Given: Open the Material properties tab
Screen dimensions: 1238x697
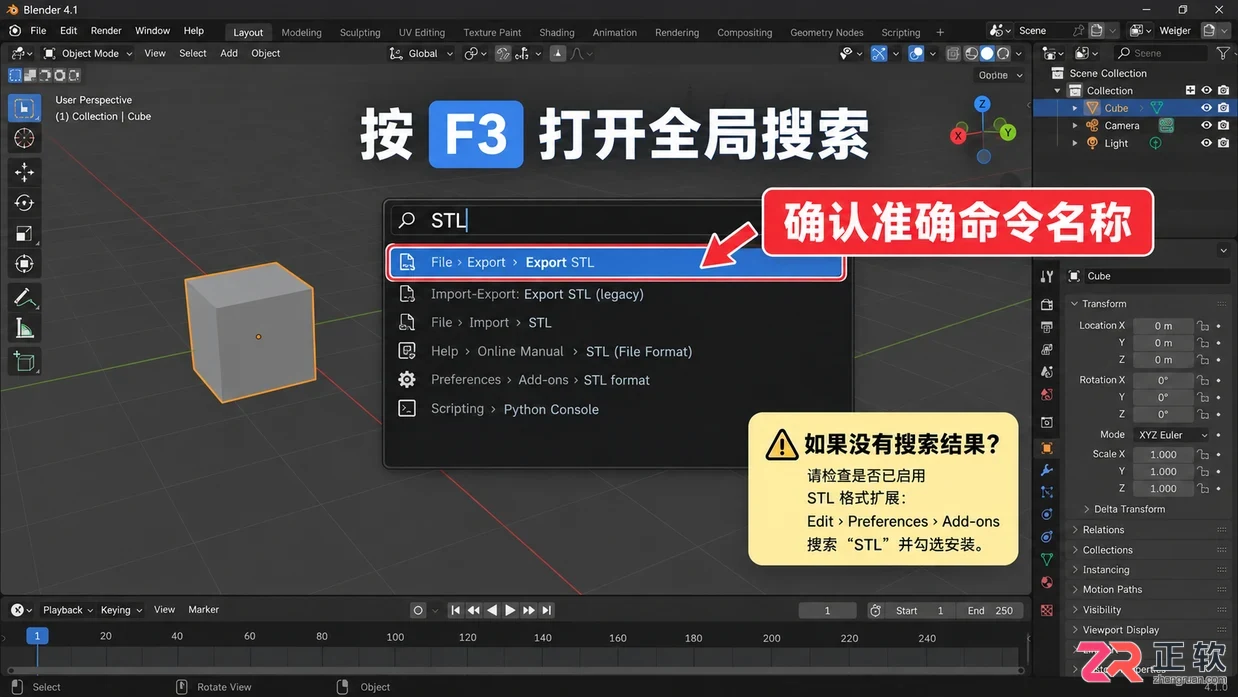Looking at the screenshot, I should coord(1047,582).
